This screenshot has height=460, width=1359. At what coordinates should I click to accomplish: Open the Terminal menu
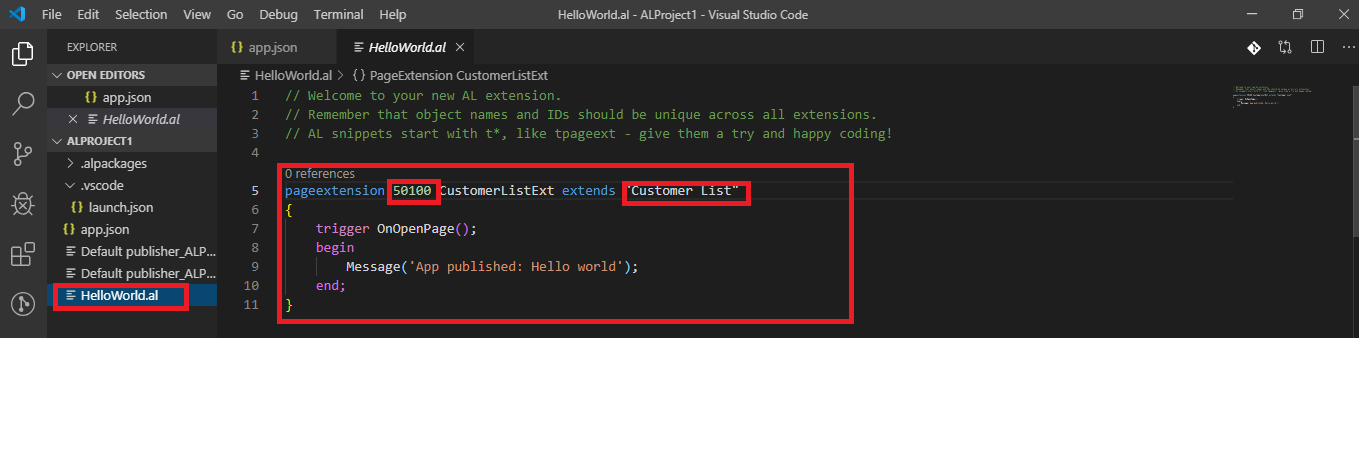click(338, 15)
